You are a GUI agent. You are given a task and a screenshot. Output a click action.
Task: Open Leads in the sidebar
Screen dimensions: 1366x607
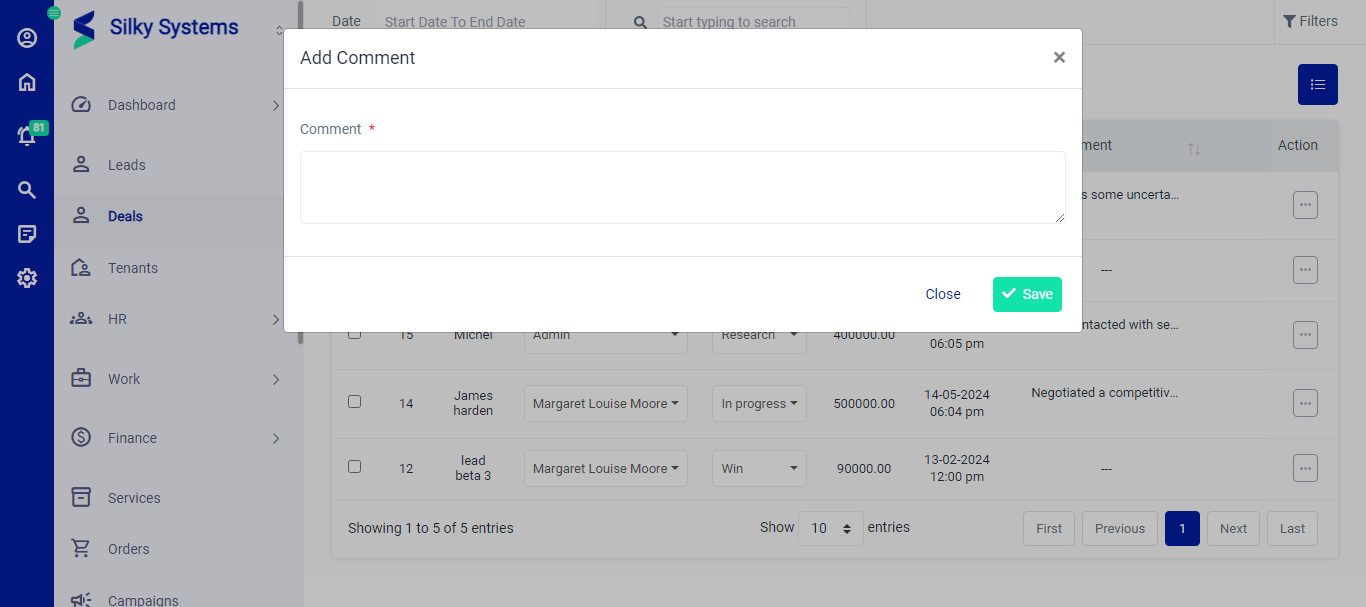pyautogui.click(x=126, y=165)
